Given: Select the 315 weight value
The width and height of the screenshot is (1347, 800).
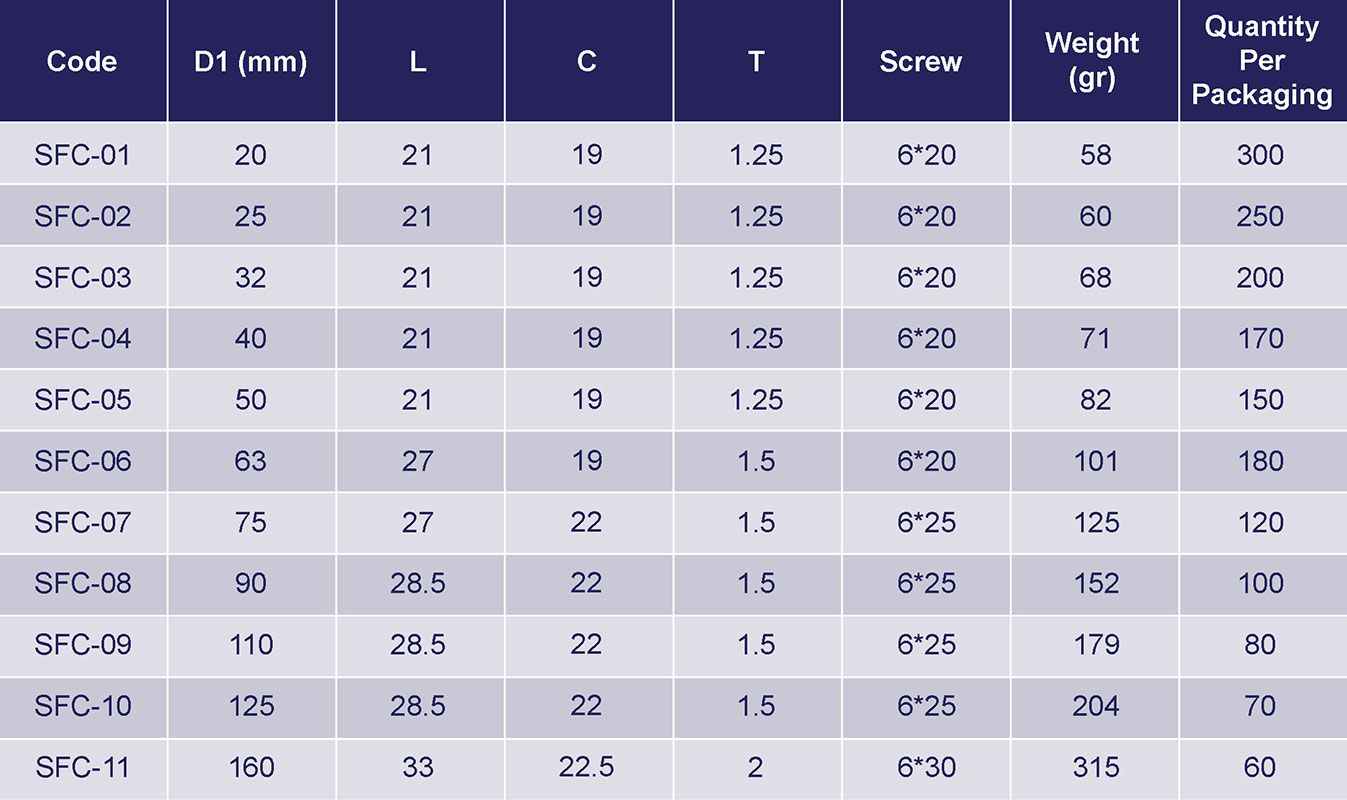Looking at the screenshot, I should pos(1095,767).
